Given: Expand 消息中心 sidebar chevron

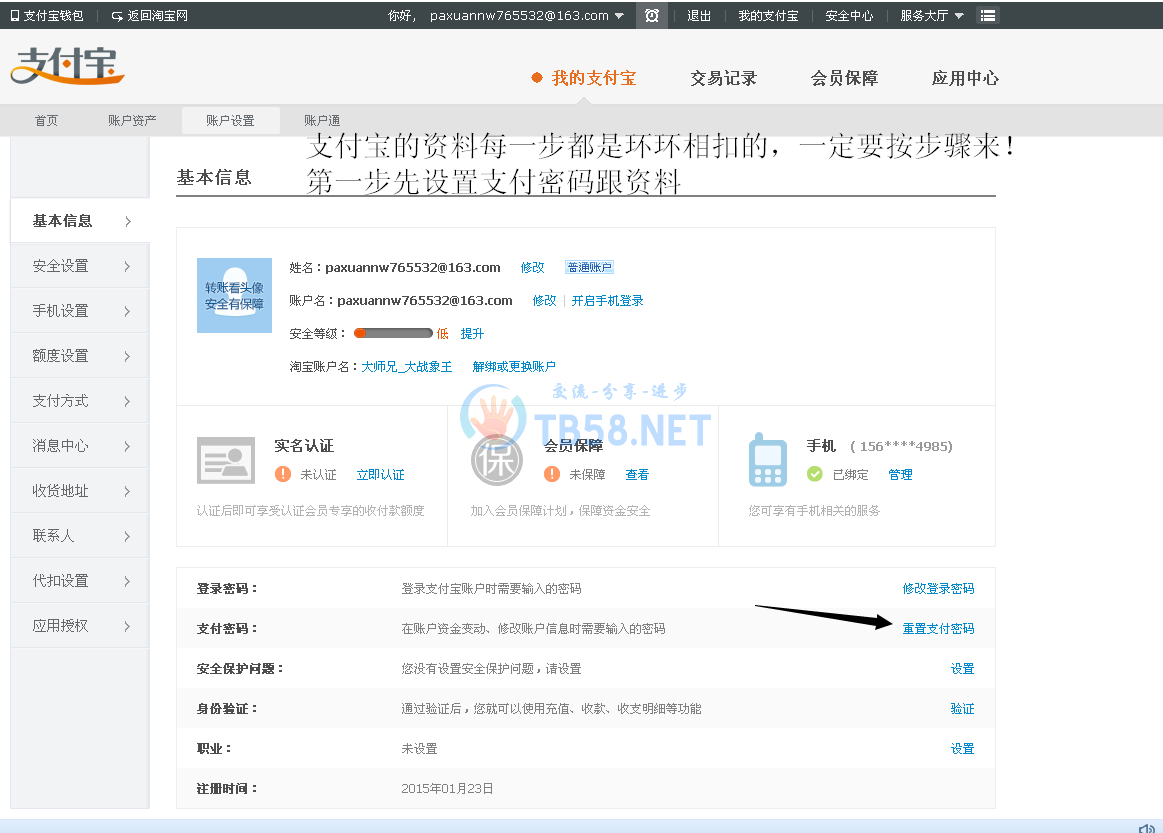Looking at the screenshot, I should coord(128,447).
